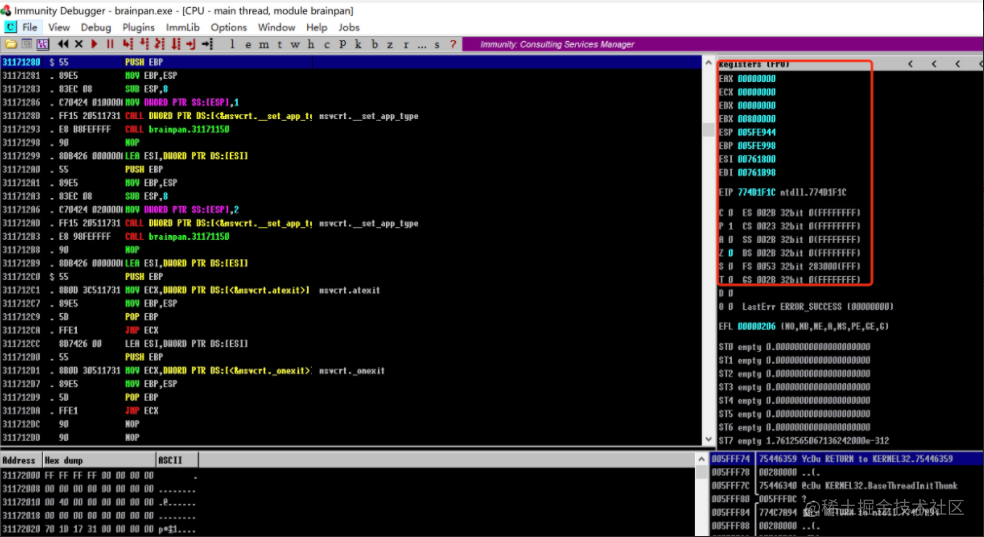Show Executable modules with 'e' icon

click(x=248, y=44)
